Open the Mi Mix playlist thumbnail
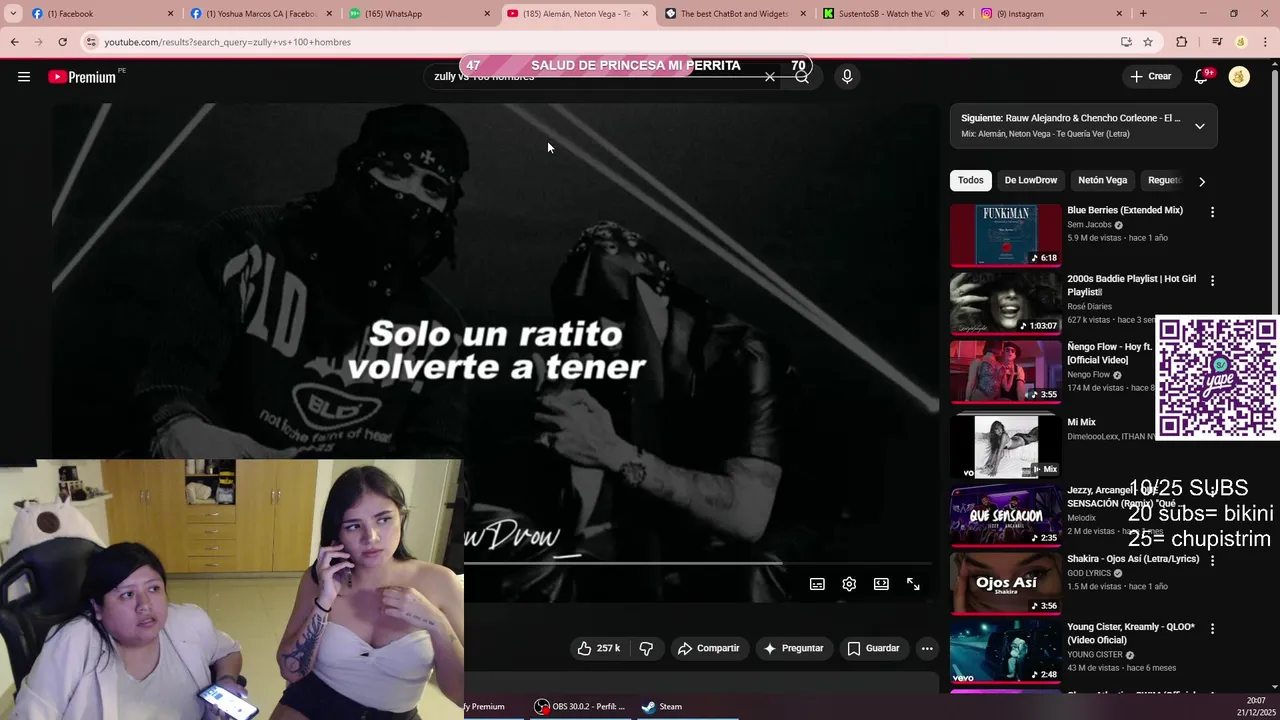The width and height of the screenshot is (1280, 720). (1005, 446)
